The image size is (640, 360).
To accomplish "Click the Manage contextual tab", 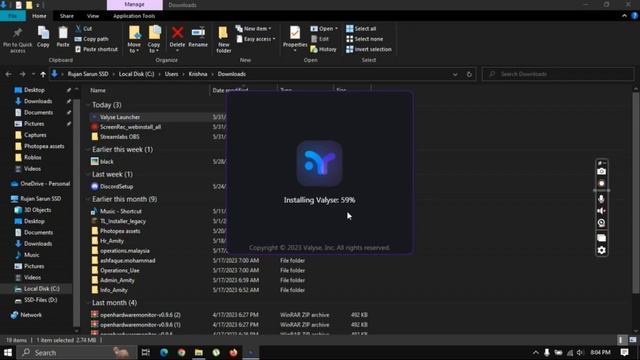I will point(134,4).
